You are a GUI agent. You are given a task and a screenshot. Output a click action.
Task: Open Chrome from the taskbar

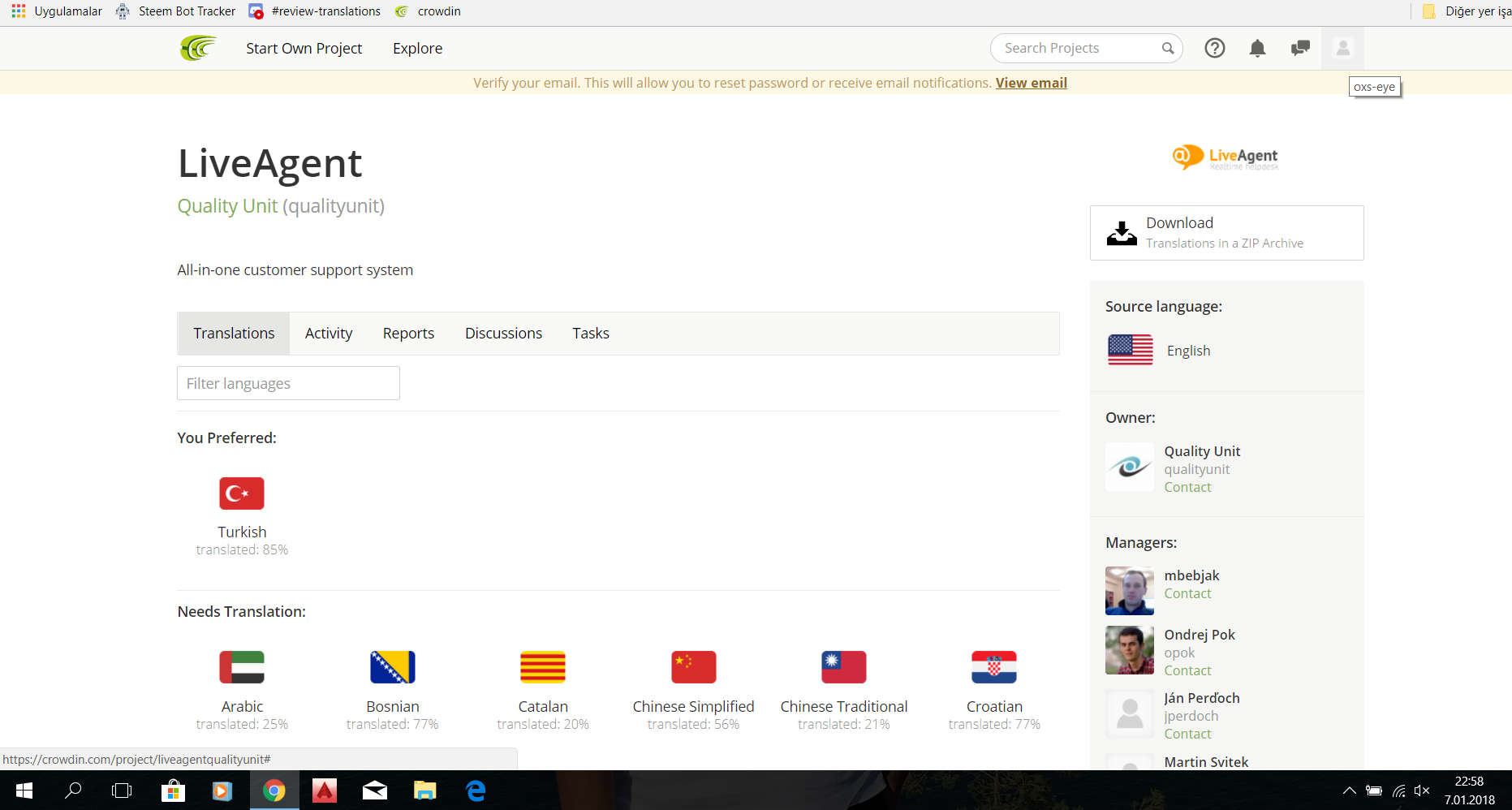click(x=274, y=790)
